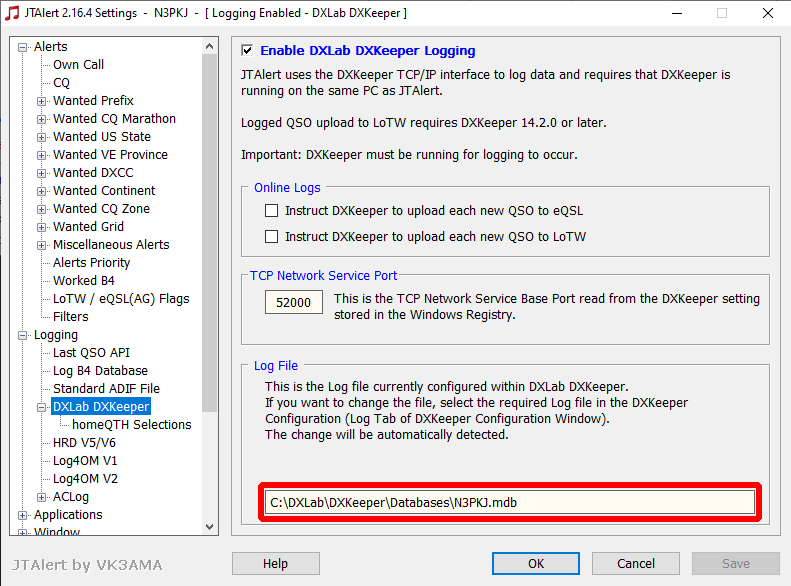The image size is (791, 586).
Task: Click the tree scrollbar down arrow
Action: tap(210, 527)
